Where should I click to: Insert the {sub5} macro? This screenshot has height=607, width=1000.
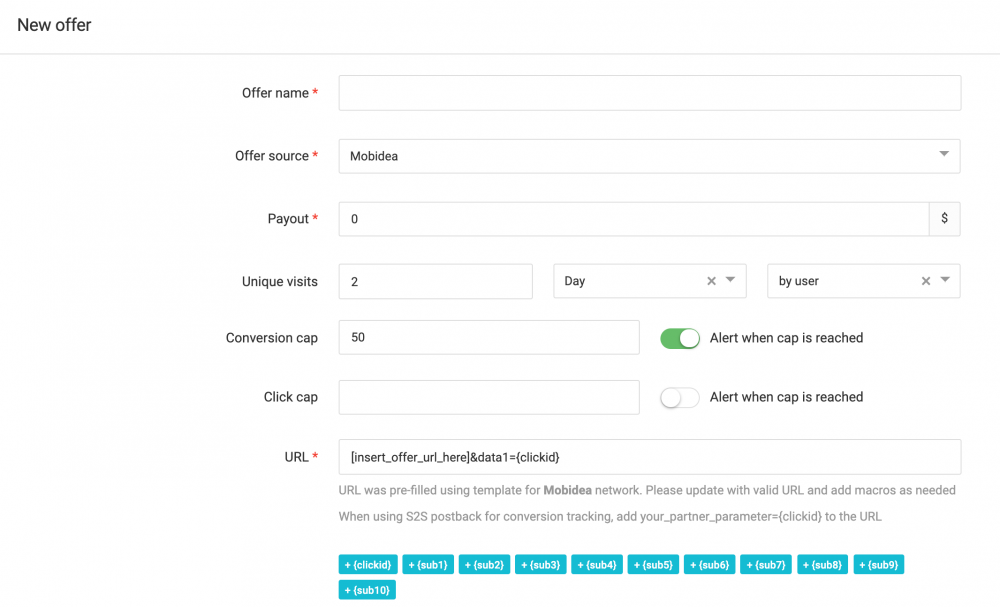point(653,564)
